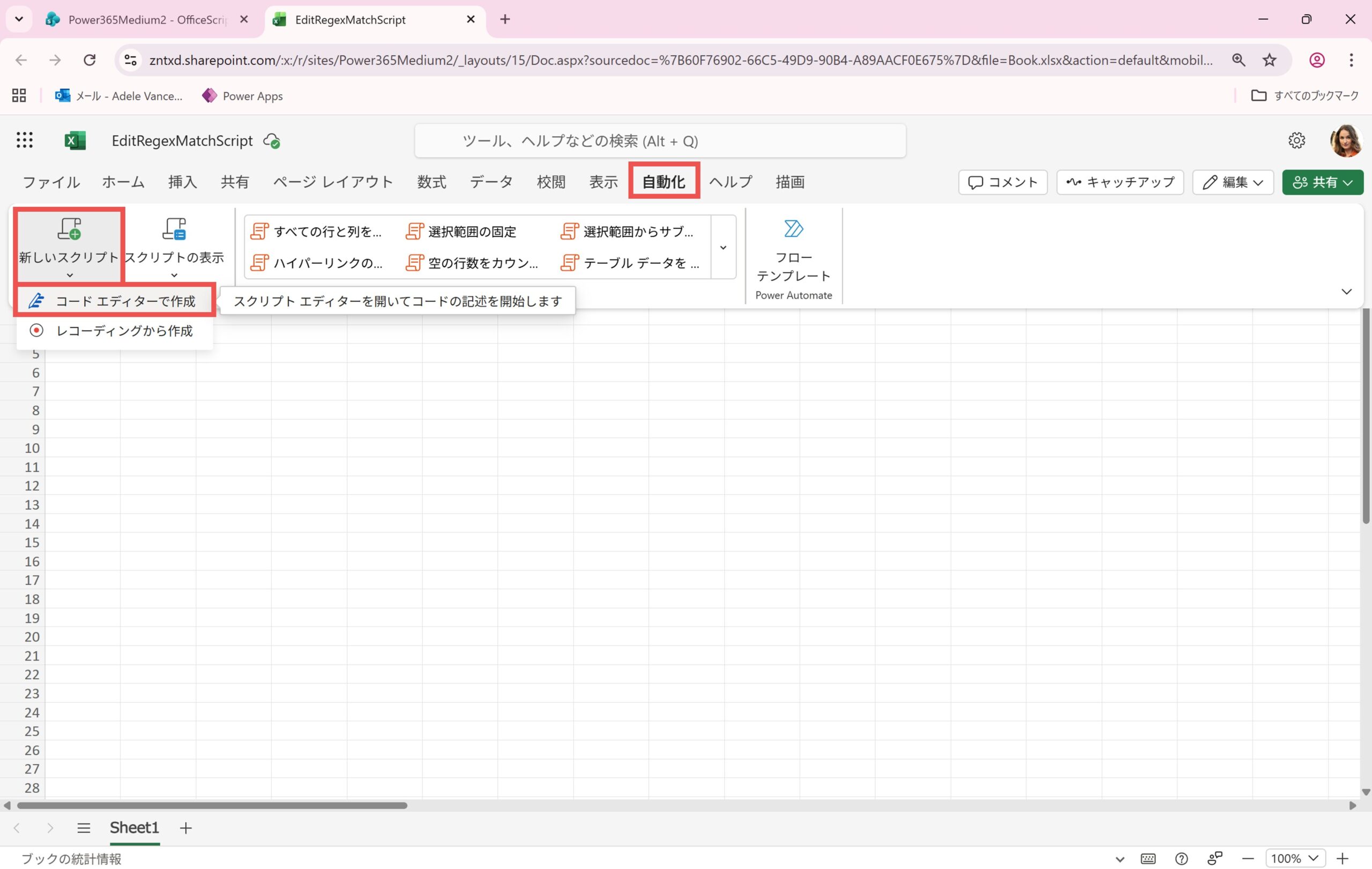Screen dimensions: 1372x869
Task: Expand the script gallery dropdown arrow
Action: pyautogui.click(x=723, y=247)
